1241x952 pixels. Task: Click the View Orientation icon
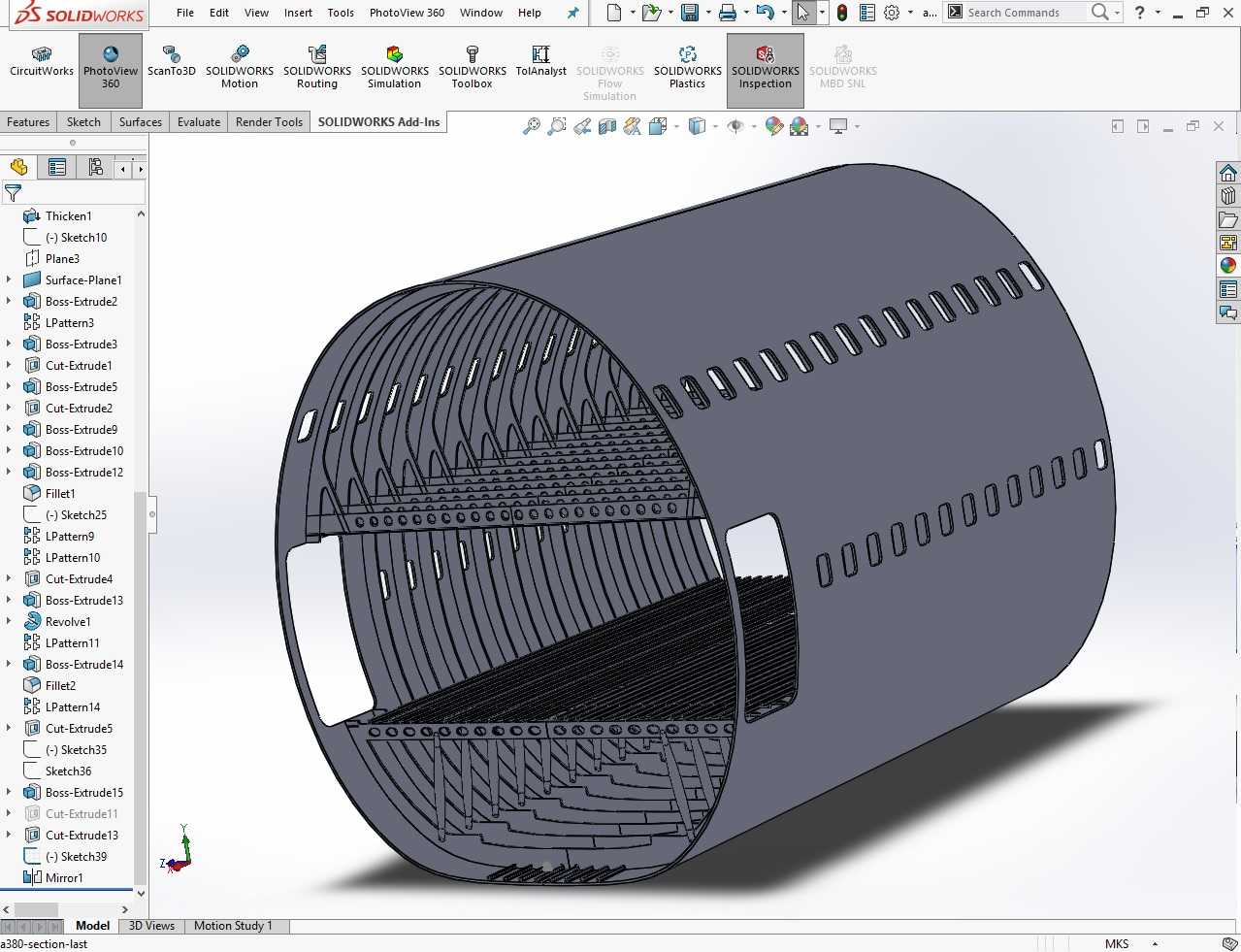coord(657,126)
